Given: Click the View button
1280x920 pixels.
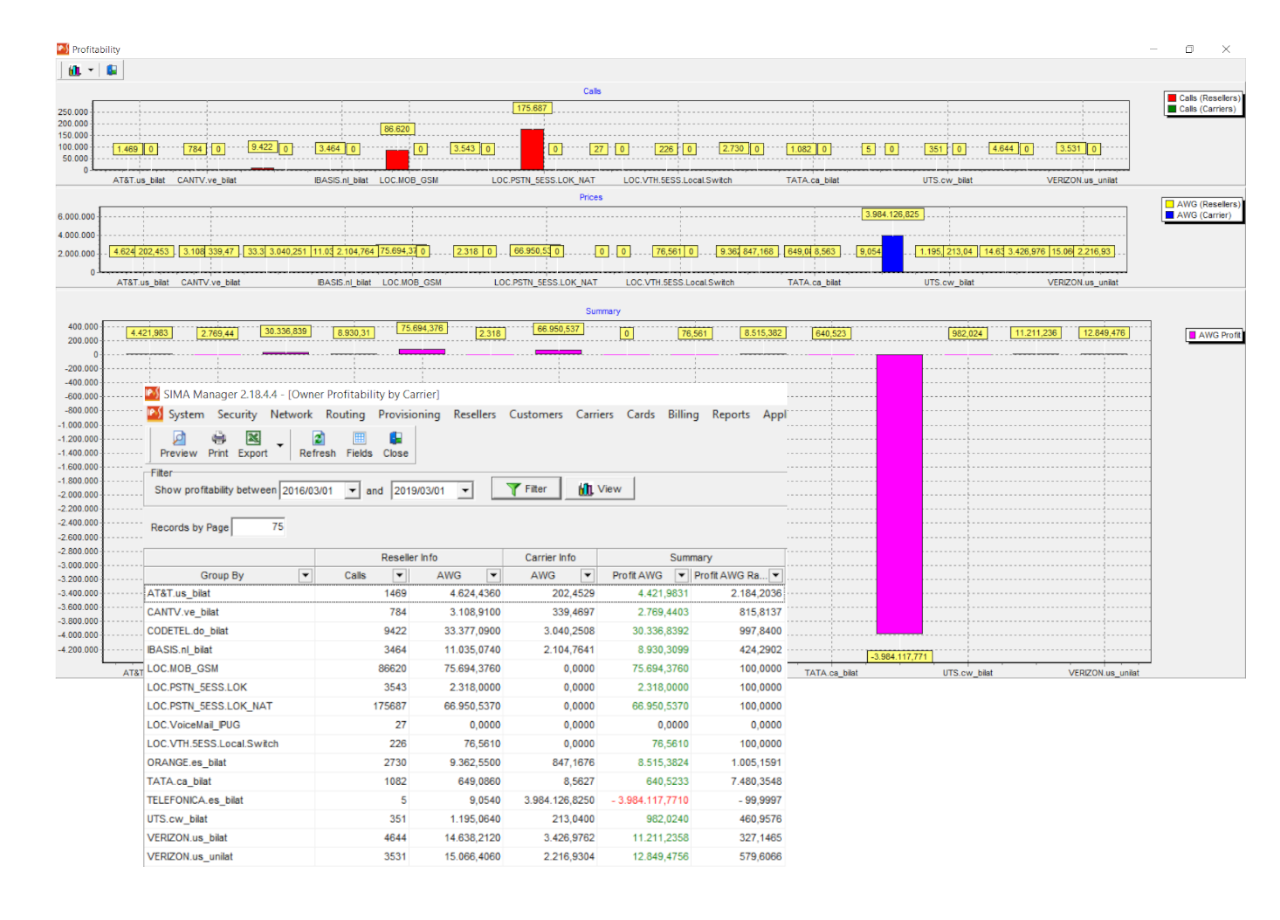Looking at the screenshot, I should pyautogui.click(x=600, y=489).
